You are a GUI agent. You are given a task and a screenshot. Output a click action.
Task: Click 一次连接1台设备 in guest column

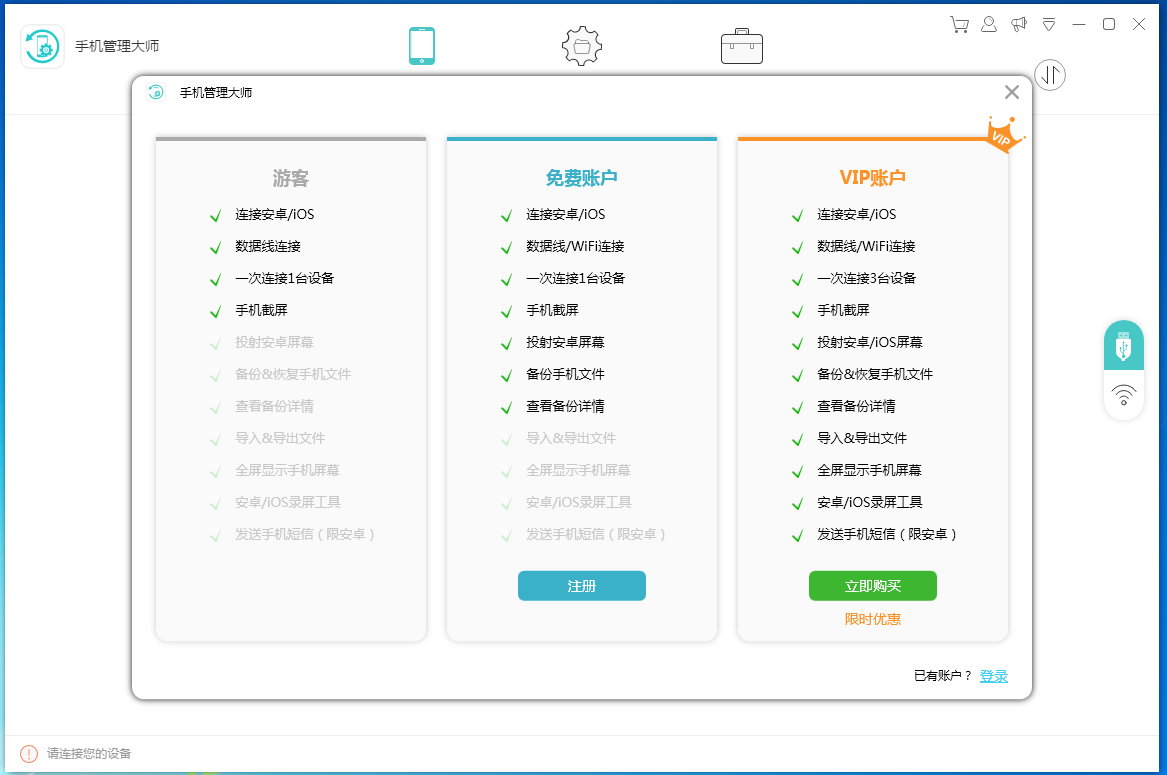[x=284, y=278]
